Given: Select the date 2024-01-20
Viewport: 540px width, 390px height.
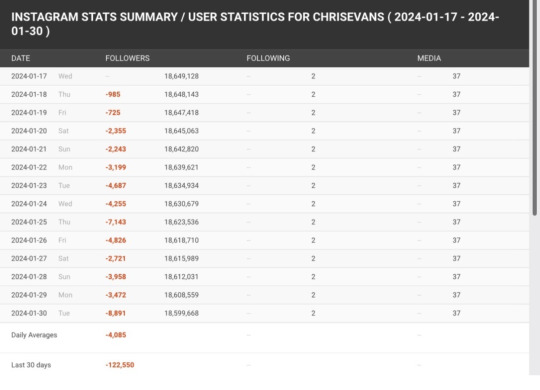Looking at the screenshot, I should point(29,131).
